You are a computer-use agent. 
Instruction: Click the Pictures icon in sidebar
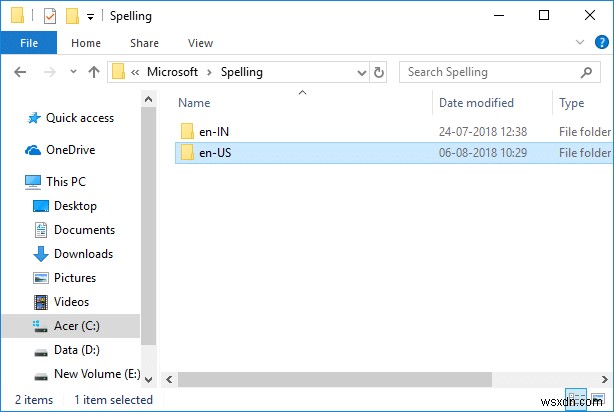41,278
